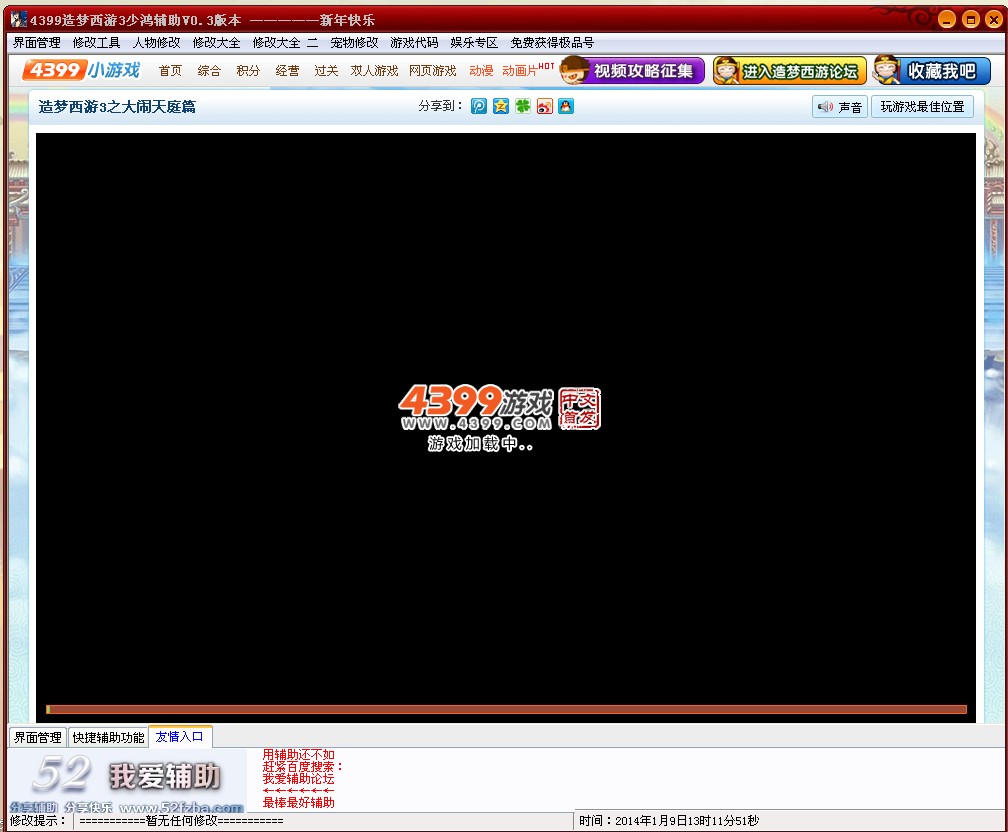Open the 双人游戏 category
Image resolution: width=1008 pixels, height=832 pixels.
click(374, 71)
